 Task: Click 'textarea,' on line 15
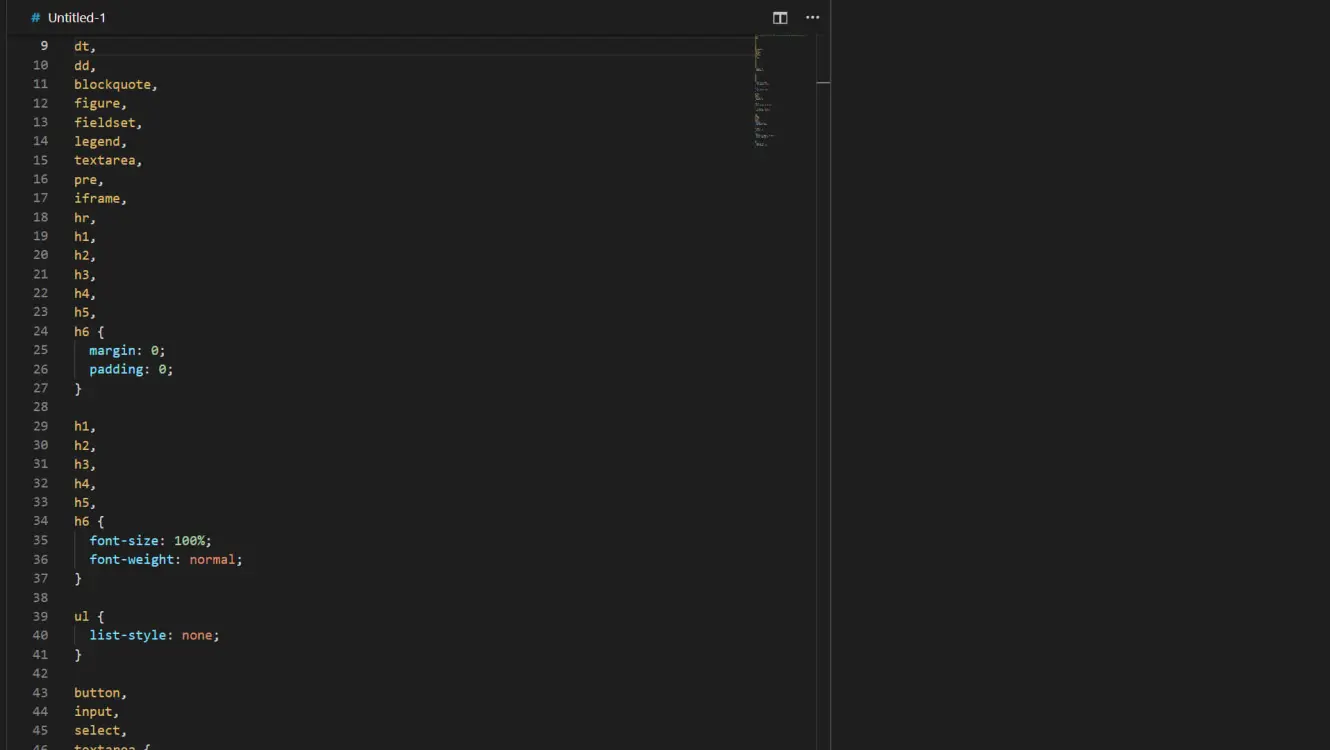108,160
